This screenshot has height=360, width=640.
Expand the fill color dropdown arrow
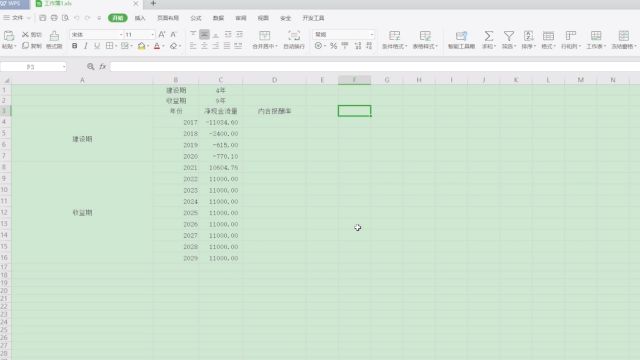(148, 46)
